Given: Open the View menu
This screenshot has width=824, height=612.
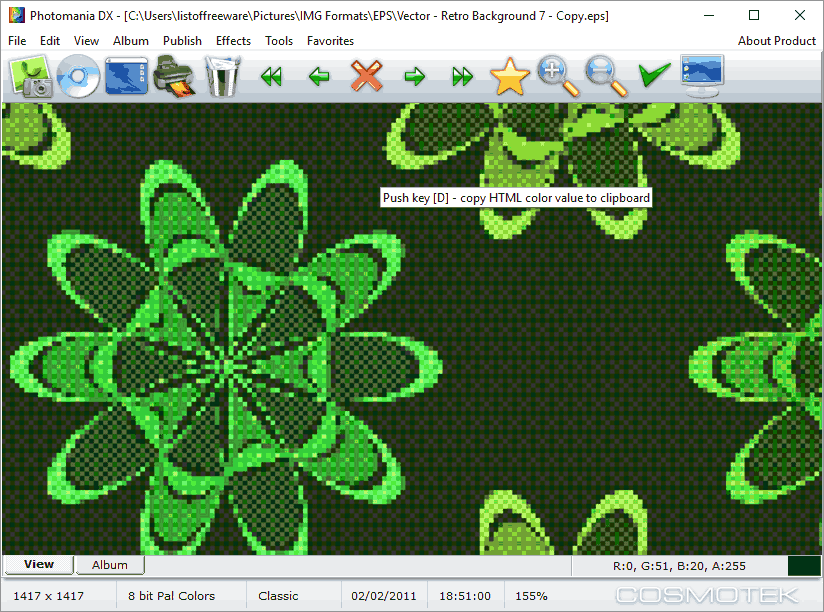Looking at the screenshot, I should (x=86, y=41).
